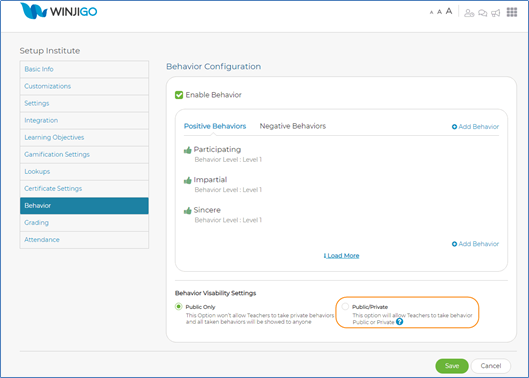Image resolution: width=529 pixels, height=378 pixels.
Task: Select the Public Only radio option
Action: (x=178, y=306)
